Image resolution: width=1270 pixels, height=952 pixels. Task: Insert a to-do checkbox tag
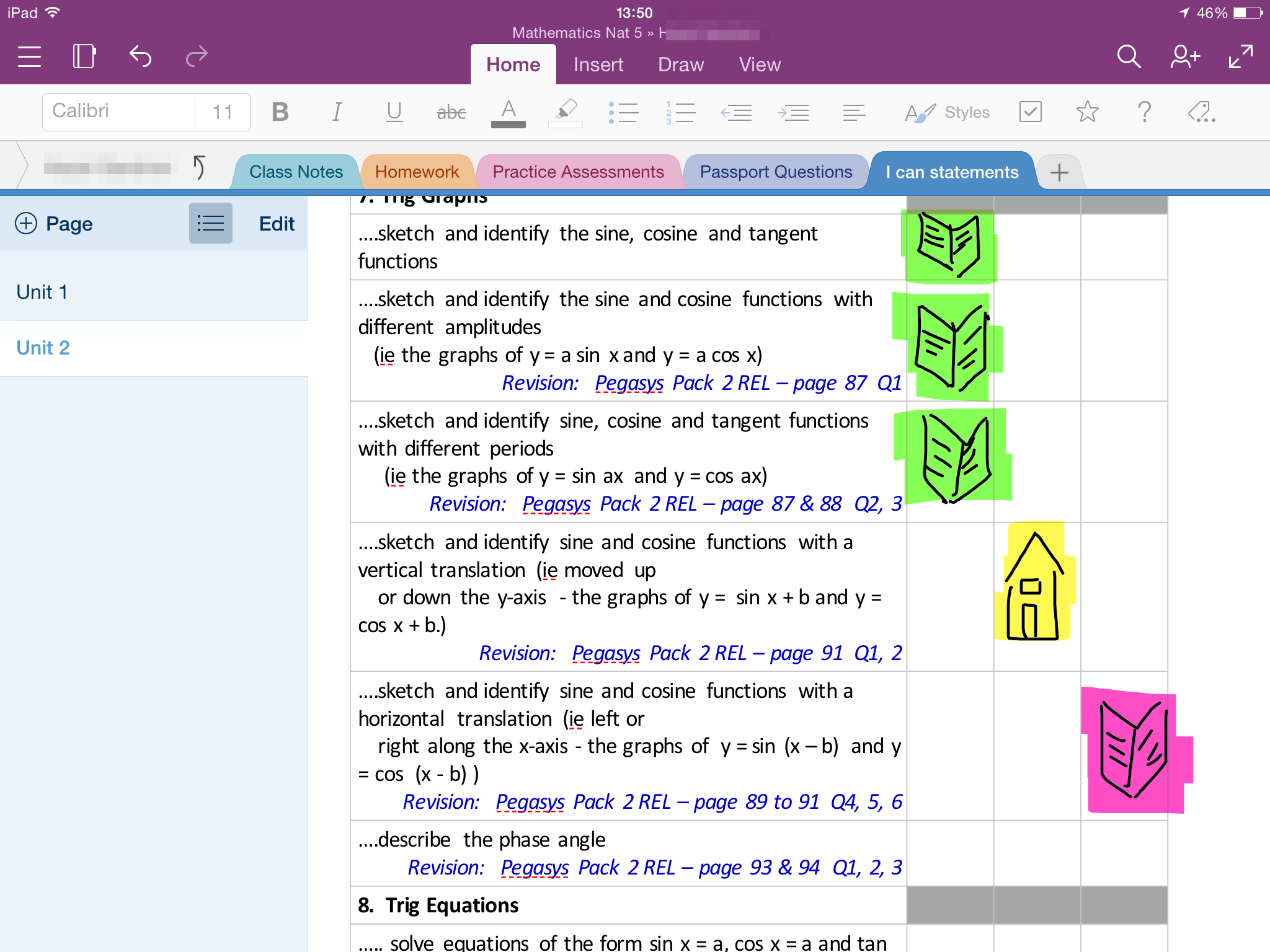pos(1030,112)
